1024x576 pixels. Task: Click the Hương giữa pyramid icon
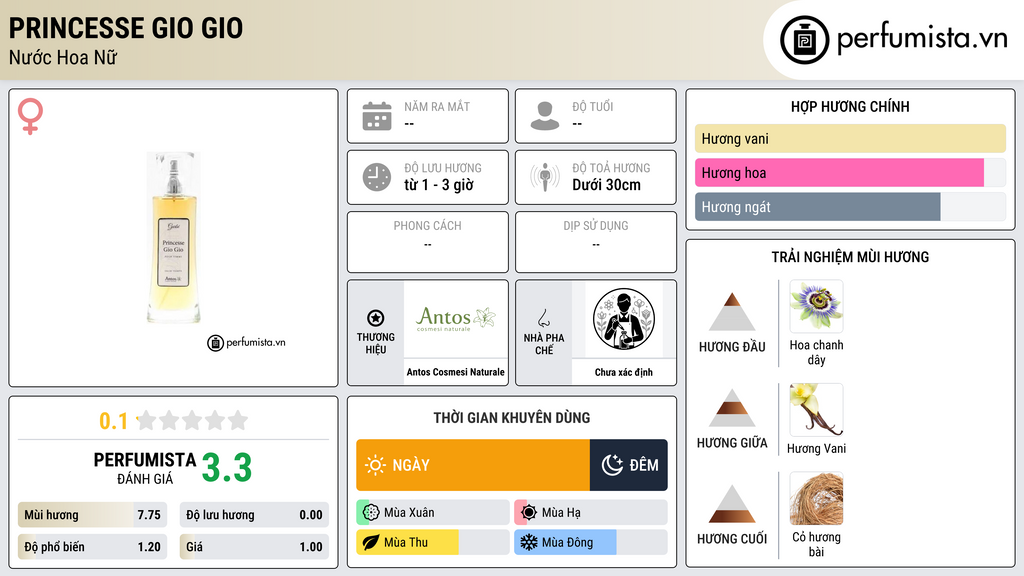point(732,408)
